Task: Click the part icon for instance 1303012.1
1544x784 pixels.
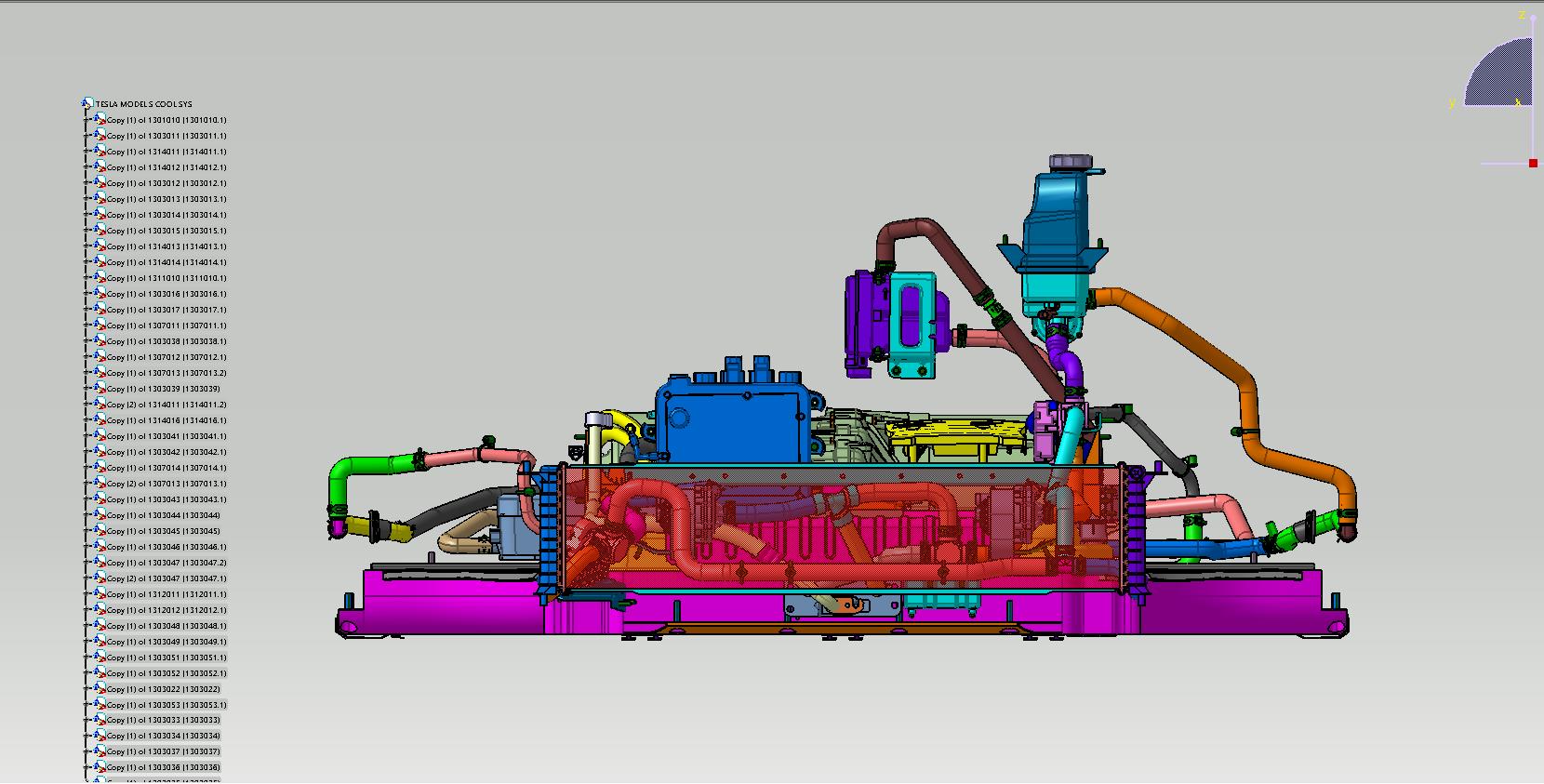Action: click(100, 182)
